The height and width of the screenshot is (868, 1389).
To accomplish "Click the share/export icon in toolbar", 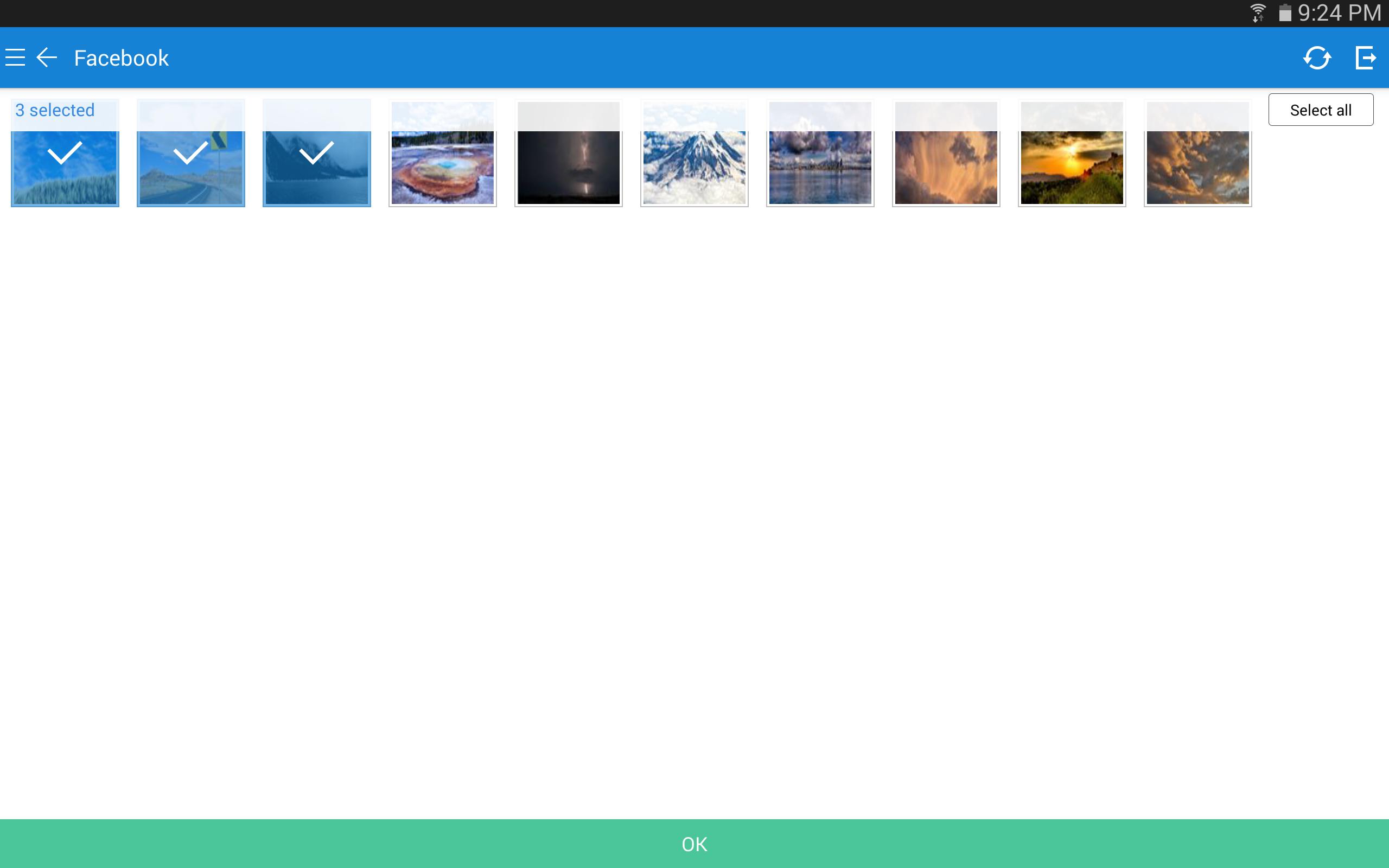I will tap(1365, 57).
